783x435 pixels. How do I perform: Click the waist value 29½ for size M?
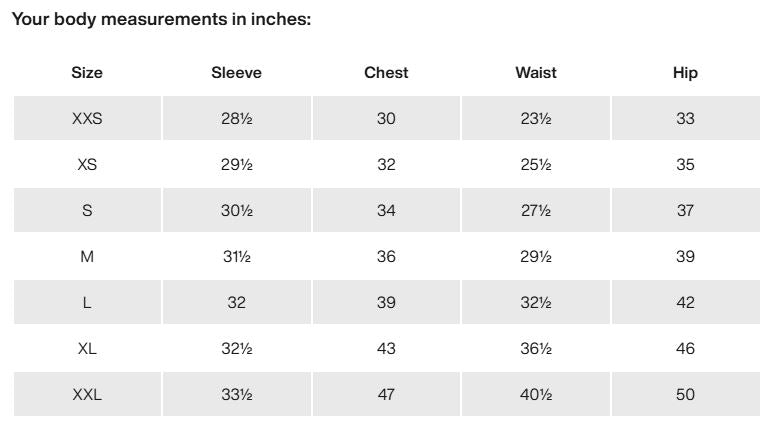[x=536, y=257]
